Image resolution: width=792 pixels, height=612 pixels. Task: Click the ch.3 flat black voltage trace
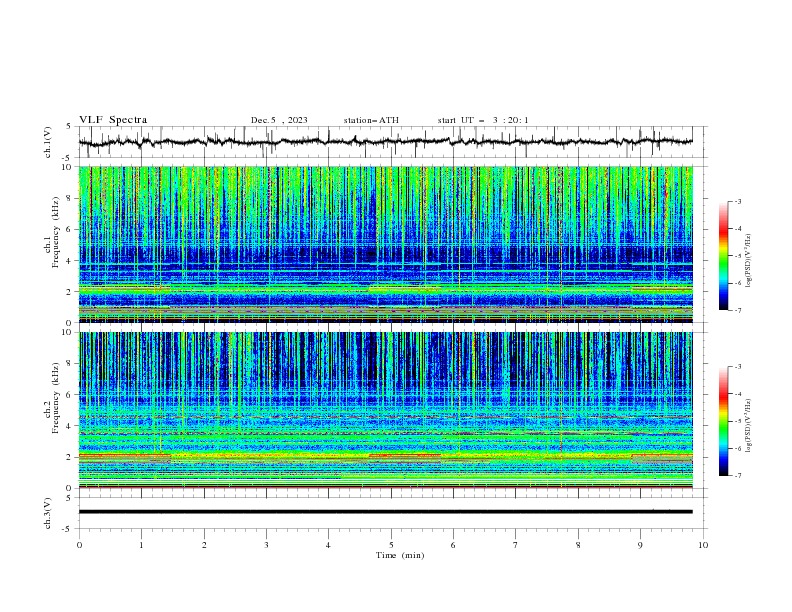(x=385, y=512)
